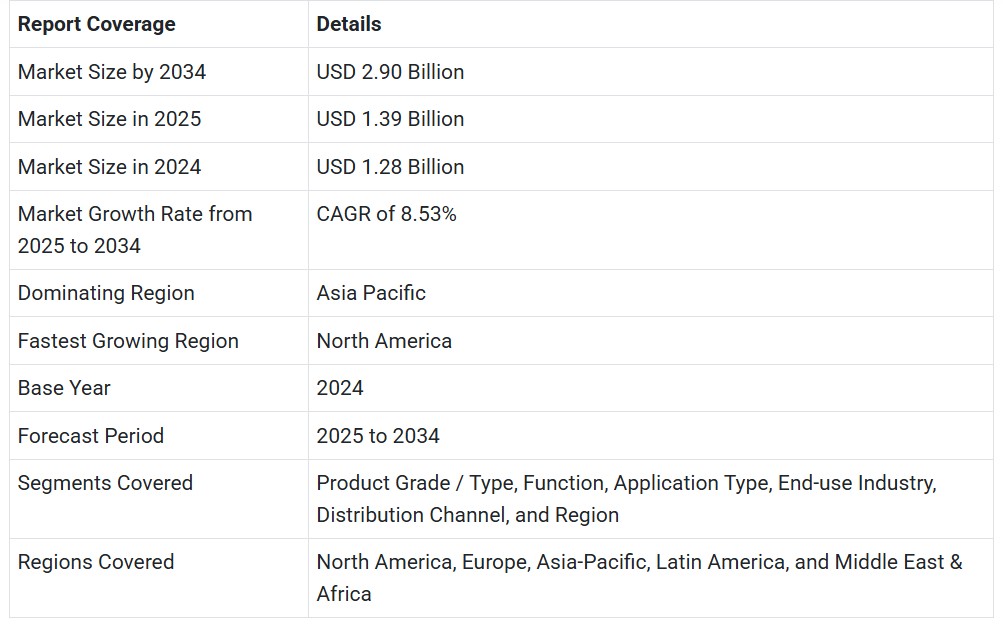Image resolution: width=1003 pixels, height=628 pixels.
Task: Select the 2025 to 2034 value
Action: (378, 436)
